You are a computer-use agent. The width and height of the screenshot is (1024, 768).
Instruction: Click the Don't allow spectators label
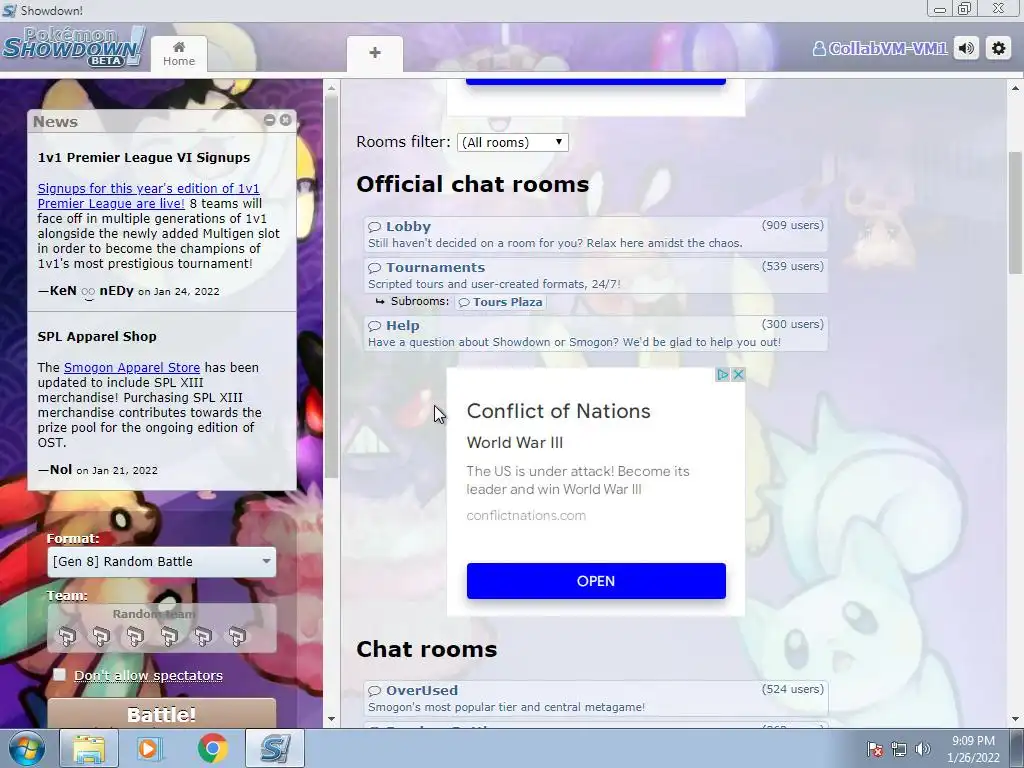(x=148, y=675)
